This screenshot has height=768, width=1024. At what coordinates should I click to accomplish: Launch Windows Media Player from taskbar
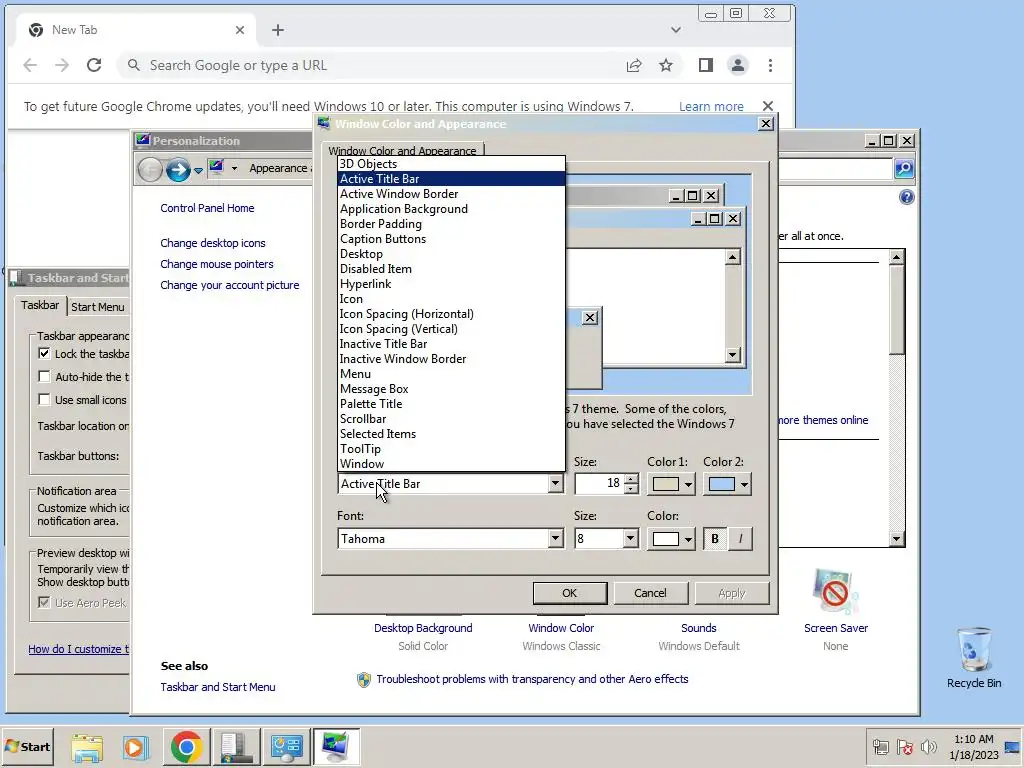[136, 746]
